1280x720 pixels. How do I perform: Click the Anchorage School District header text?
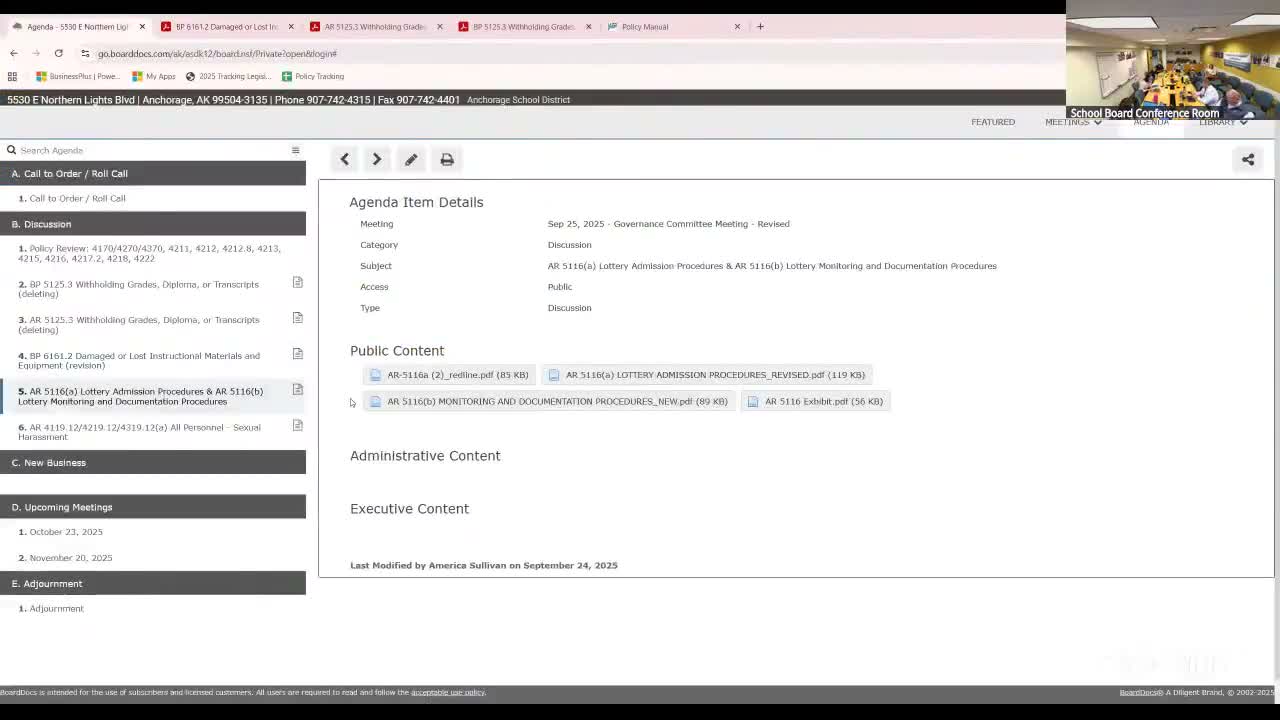[518, 100]
